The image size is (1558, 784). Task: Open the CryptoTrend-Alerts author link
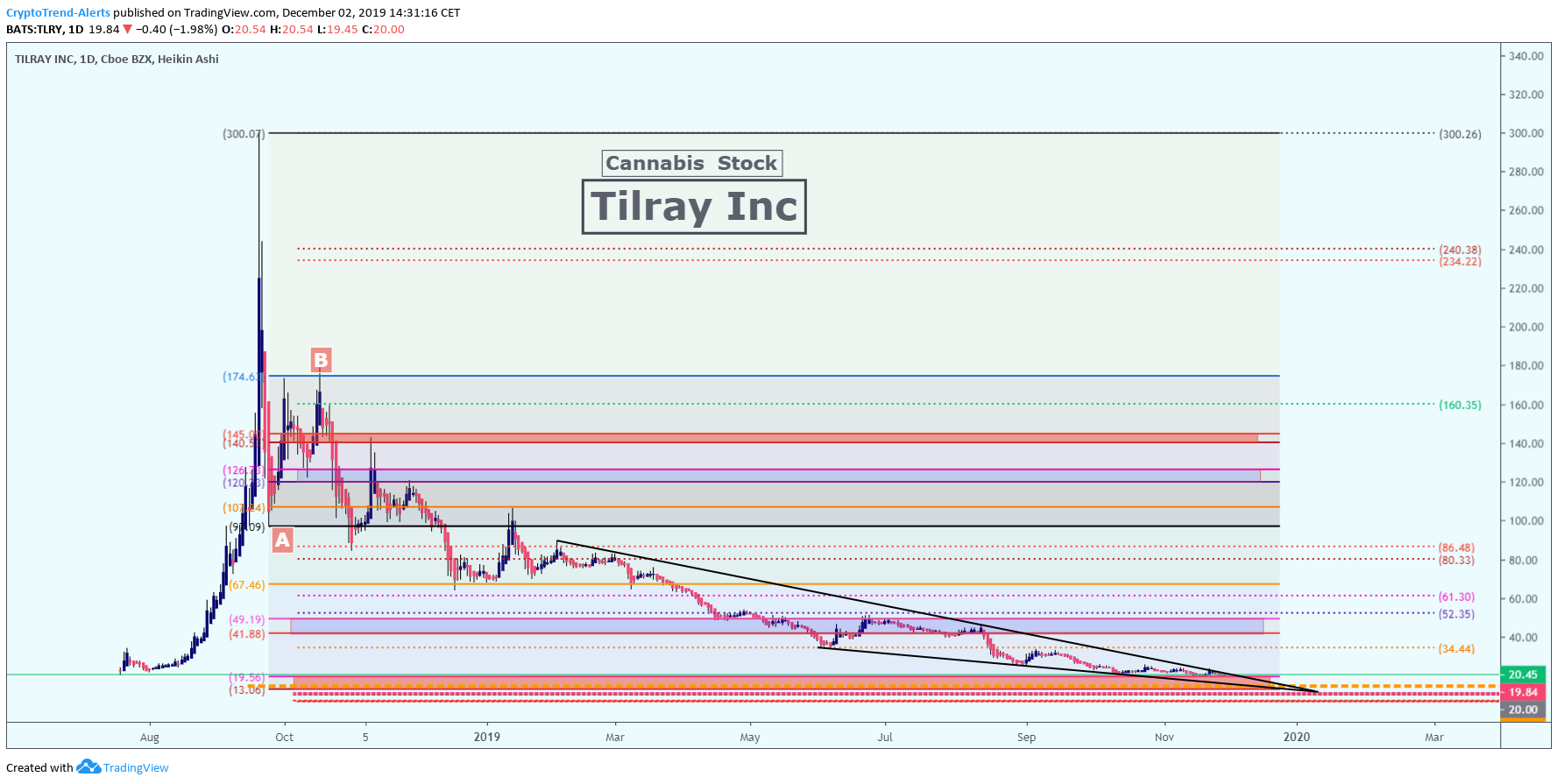point(58,13)
